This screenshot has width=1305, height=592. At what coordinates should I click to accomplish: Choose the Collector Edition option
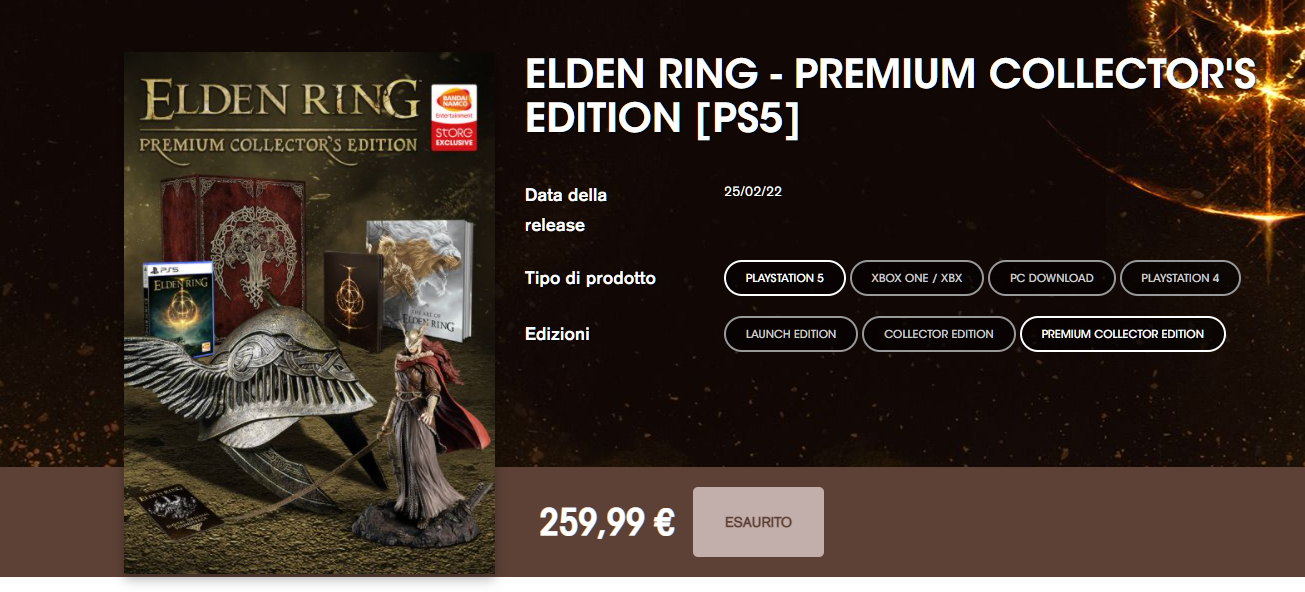[939, 334]
